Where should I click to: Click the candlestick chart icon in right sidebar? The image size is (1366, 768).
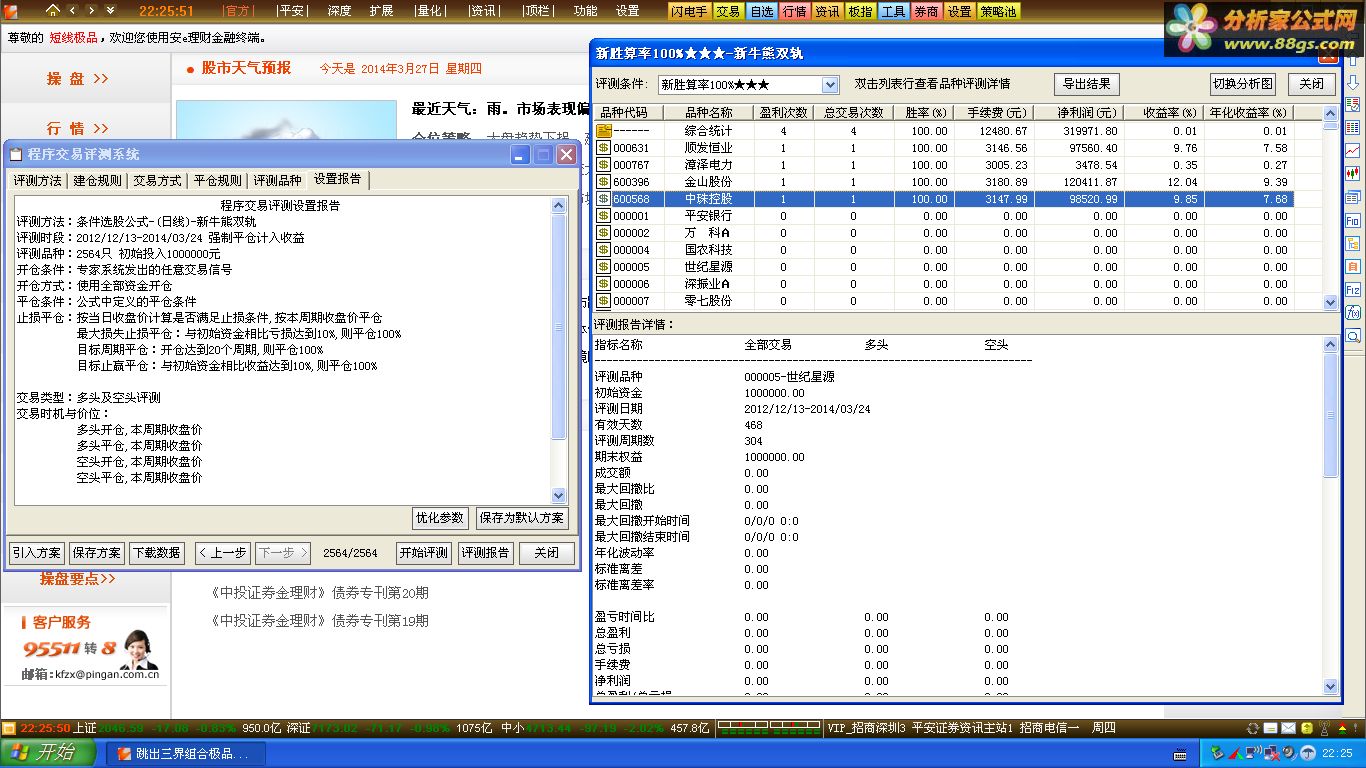point(1352,173)
